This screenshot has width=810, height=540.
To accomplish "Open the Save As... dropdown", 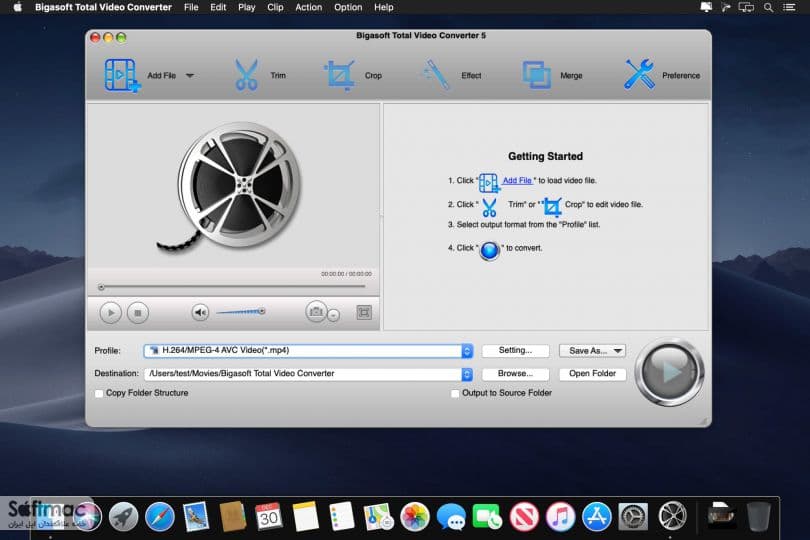I will (593, 351).
